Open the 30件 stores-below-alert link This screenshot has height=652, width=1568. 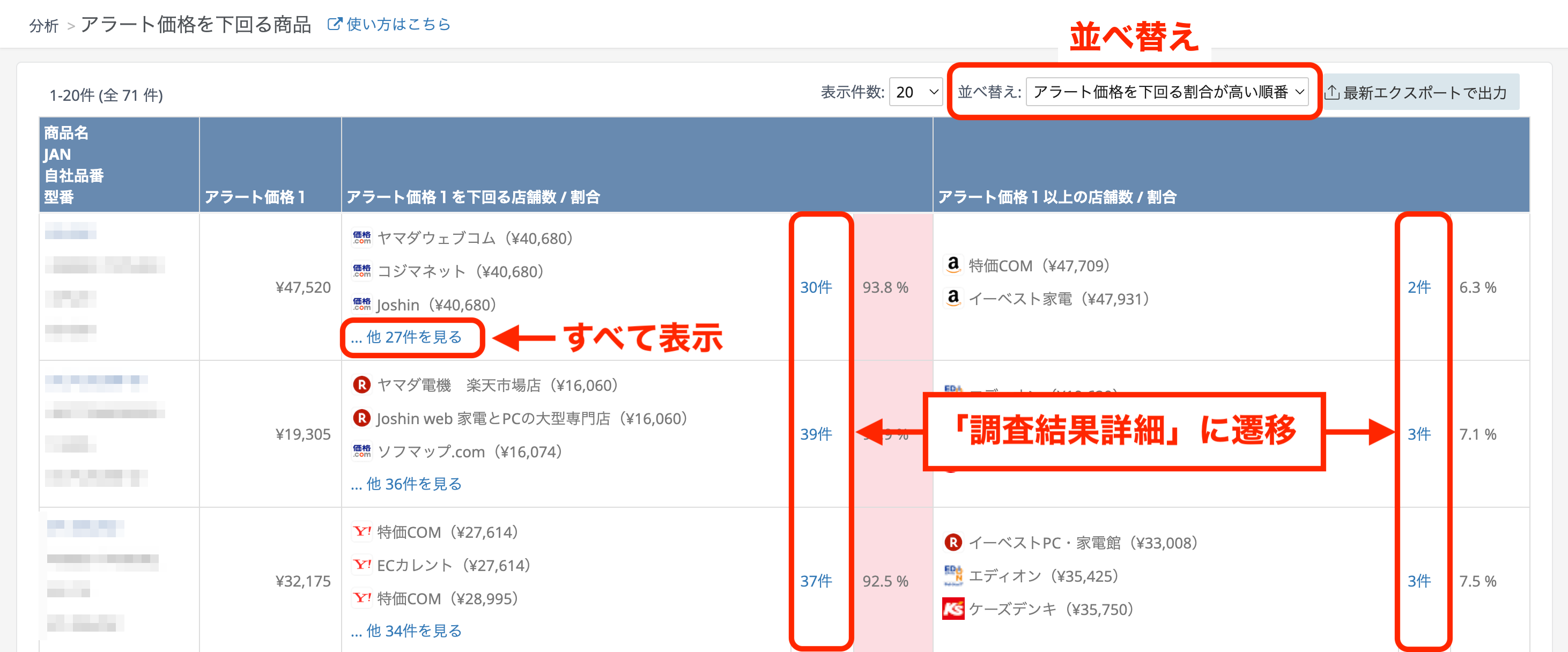coord(815,287)
